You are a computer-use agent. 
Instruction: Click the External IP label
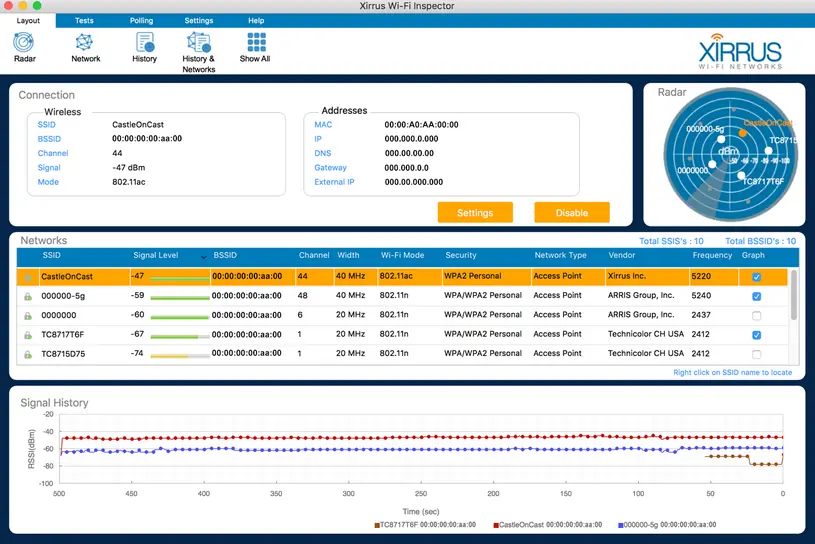pos(334,182)
